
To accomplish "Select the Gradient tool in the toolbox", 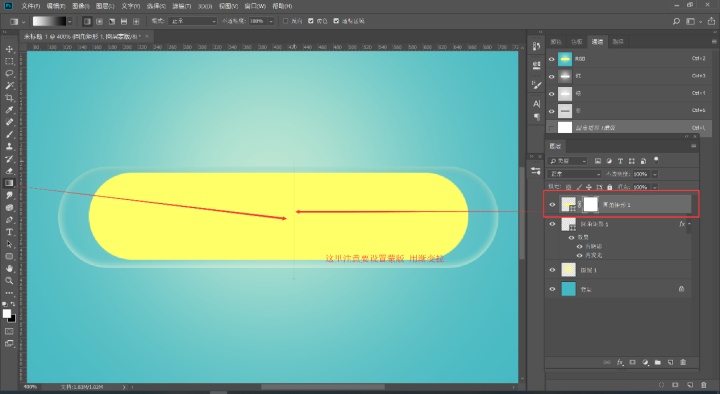I will tap(9, 183).
